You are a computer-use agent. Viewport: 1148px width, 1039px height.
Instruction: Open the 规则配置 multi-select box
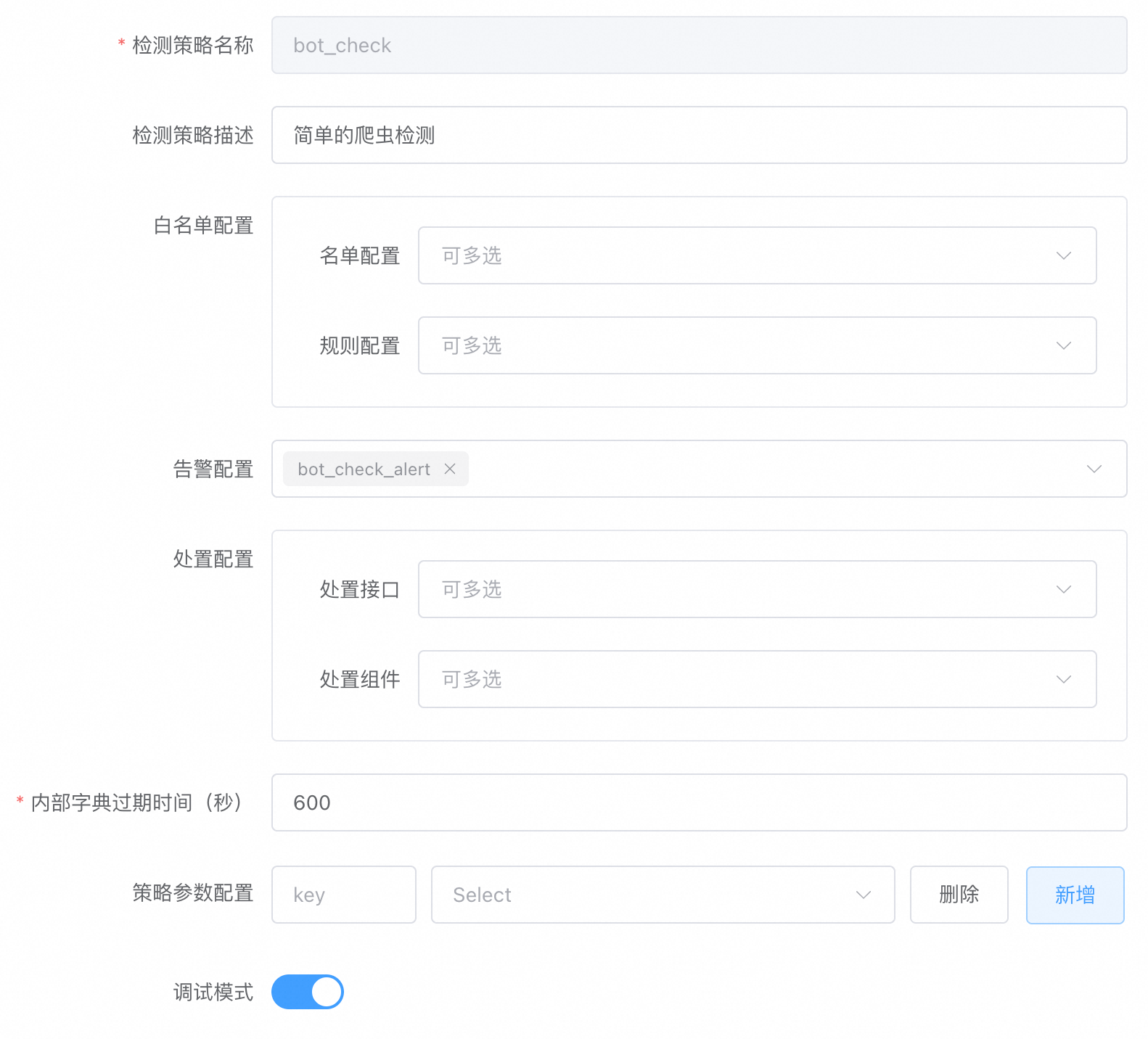point(726,346)
